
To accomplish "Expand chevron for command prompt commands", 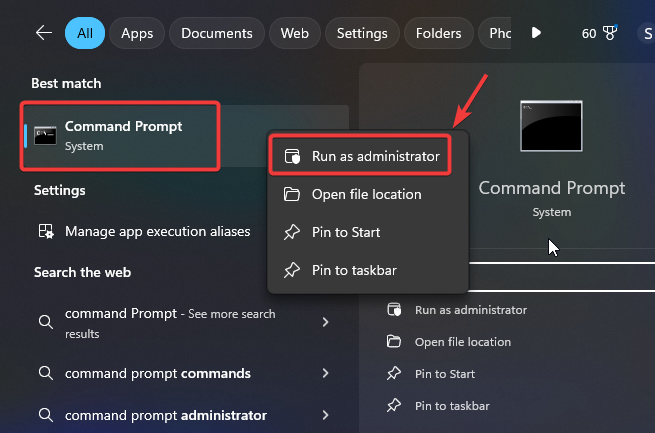I will tap(325, 373).
